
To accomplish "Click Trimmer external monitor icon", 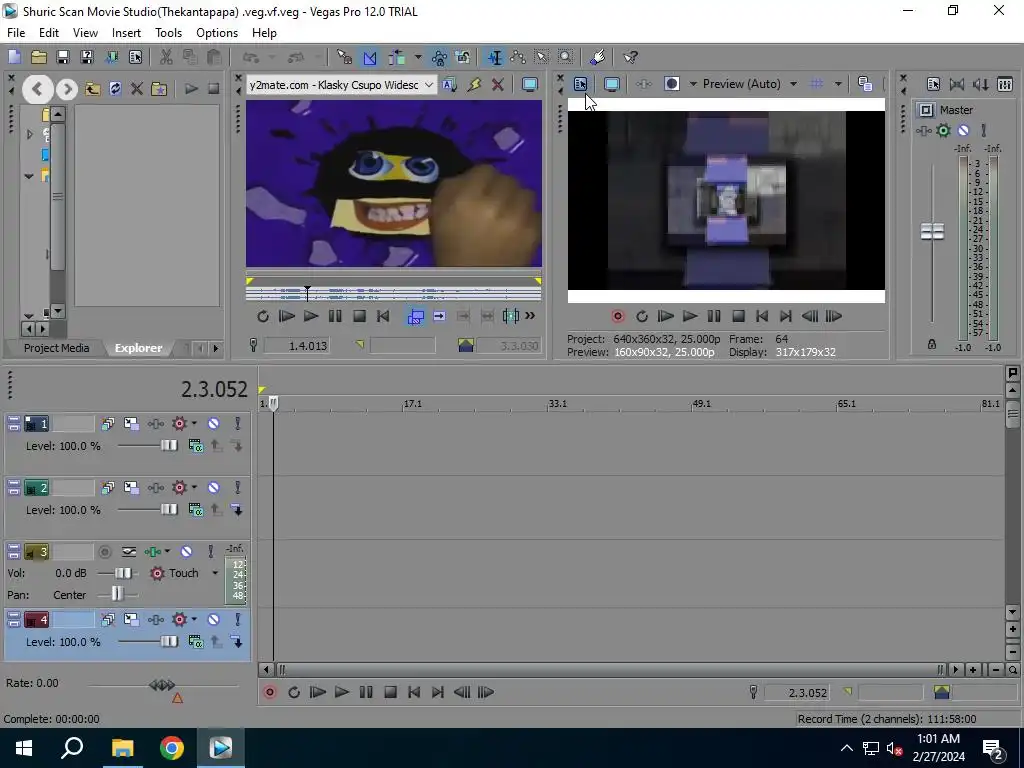I will click(530, 84).
